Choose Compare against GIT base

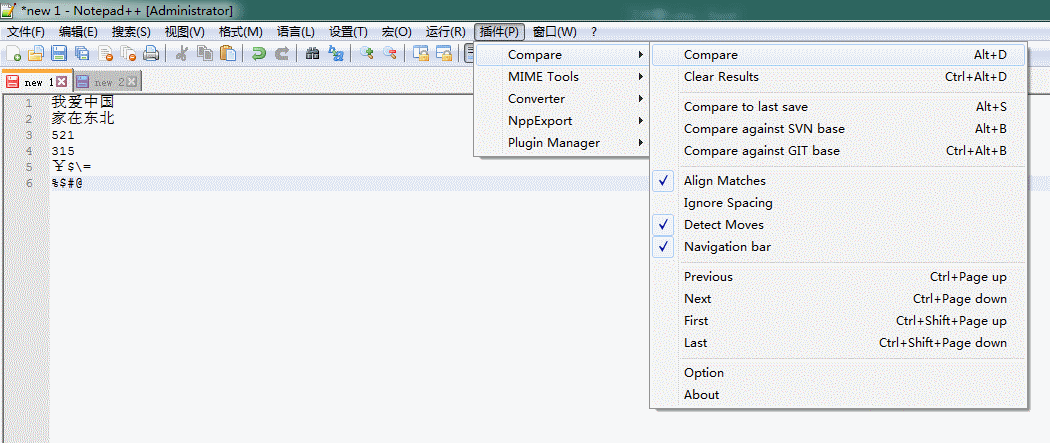[x=838, y=151]
